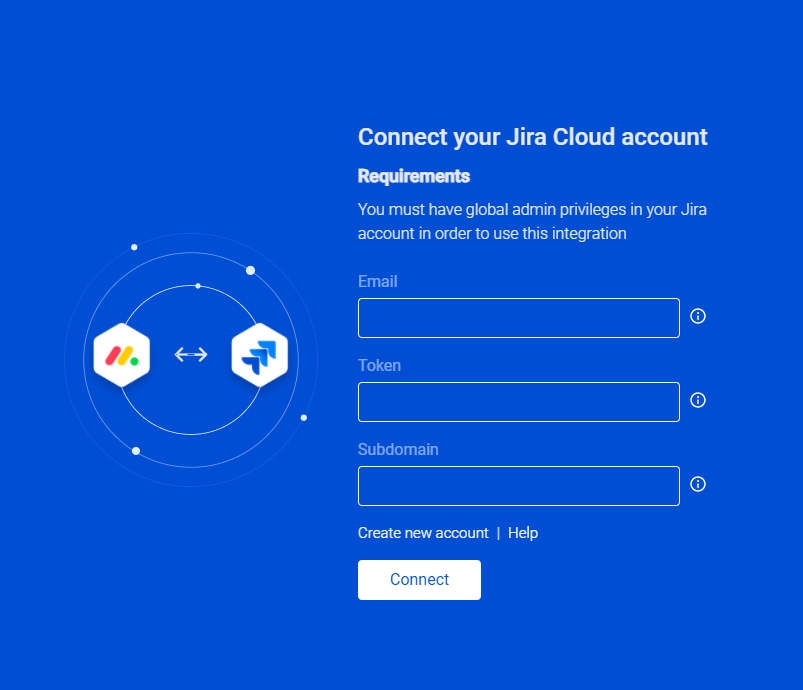Screen dimensions: 803x690
Task: Focus the Subdomain input field
Action: tap(519, 486)
